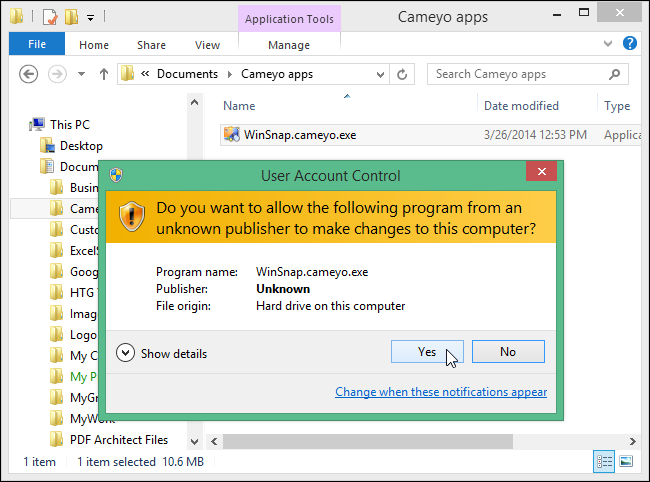Click the Properties quick access icon
650x482 pixels.
pyautogui.click(x=50, y=17)
